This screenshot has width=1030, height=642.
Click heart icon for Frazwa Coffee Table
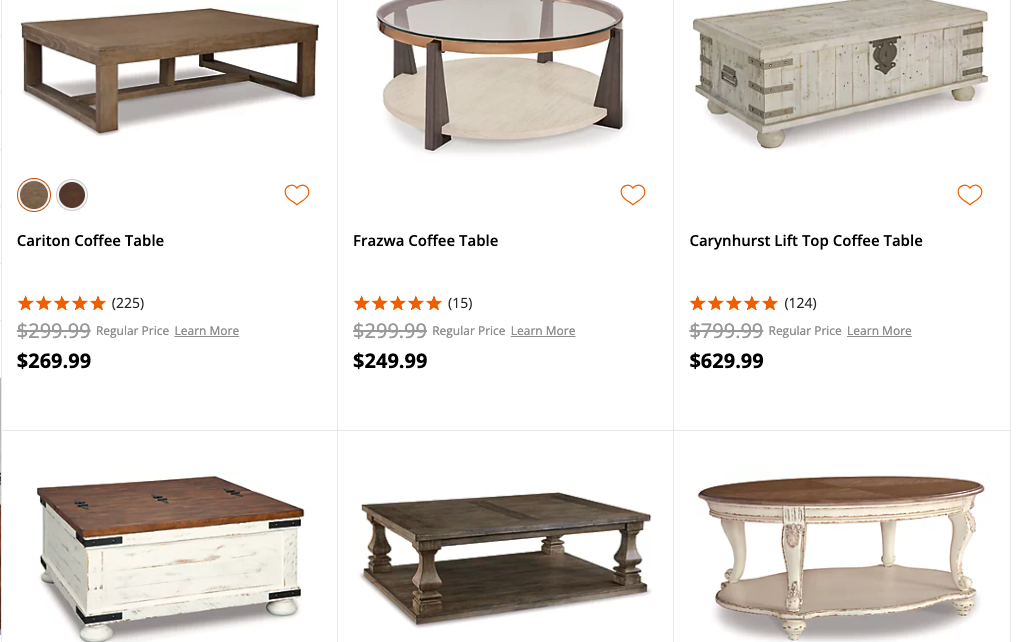click(x=633, y=195)
